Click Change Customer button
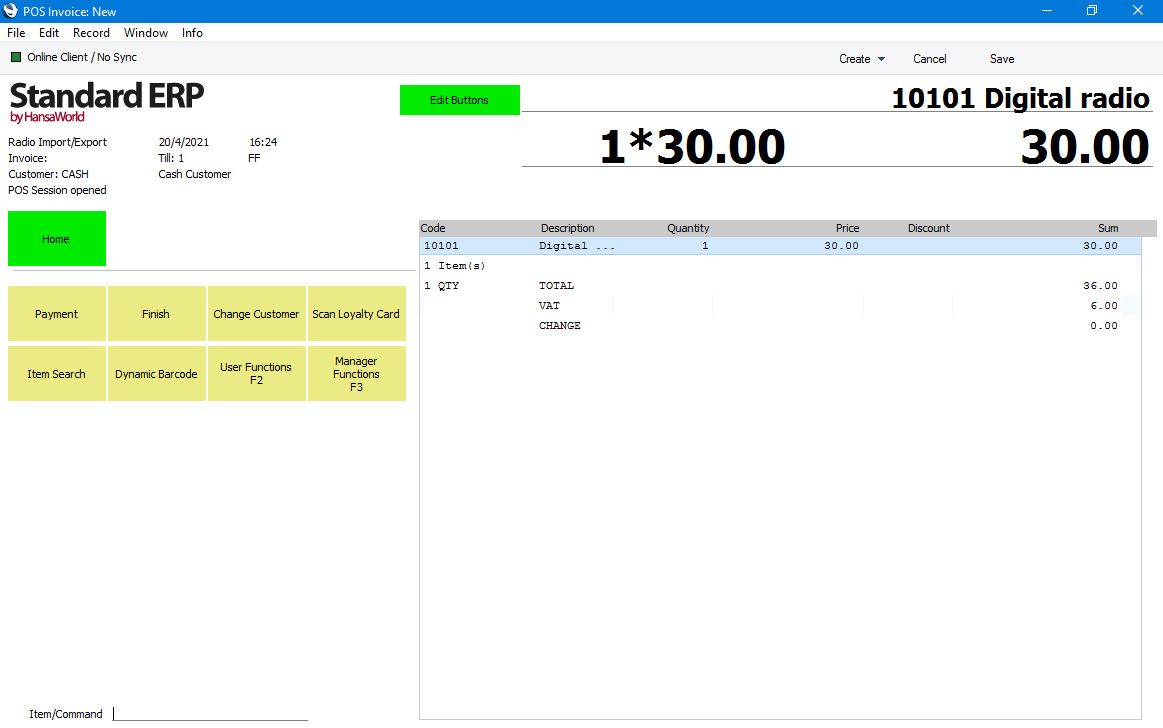This screenshot has height=728, width=1163. pos(257,314)
